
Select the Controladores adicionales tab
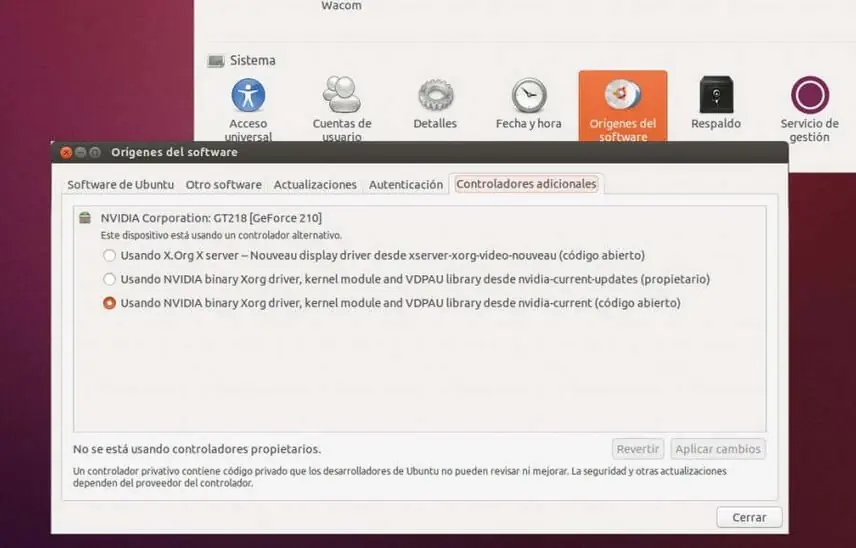pyautogui.click(x=526, y=184)
